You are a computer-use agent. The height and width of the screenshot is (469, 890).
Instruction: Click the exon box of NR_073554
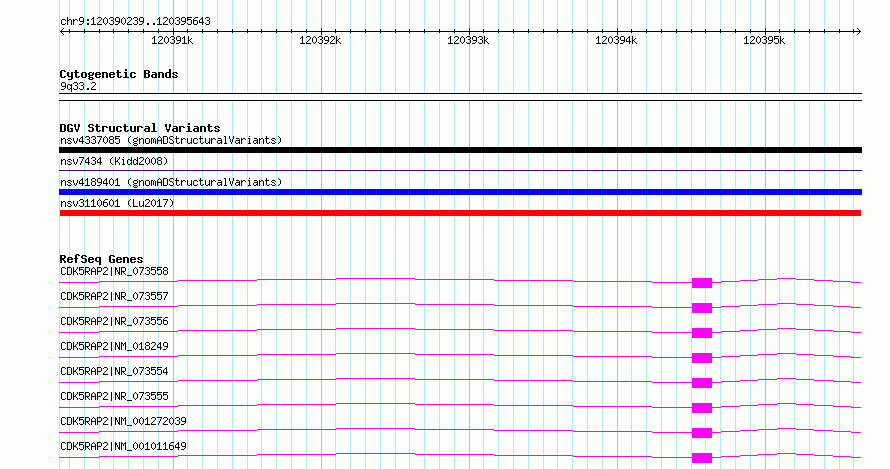point(702,383)
